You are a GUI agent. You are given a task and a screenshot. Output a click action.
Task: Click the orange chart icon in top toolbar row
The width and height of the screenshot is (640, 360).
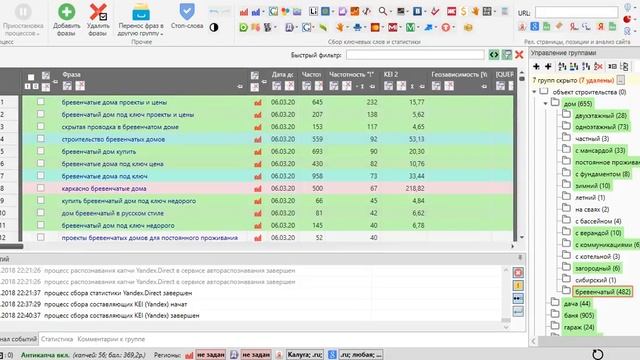coord(355,11)
